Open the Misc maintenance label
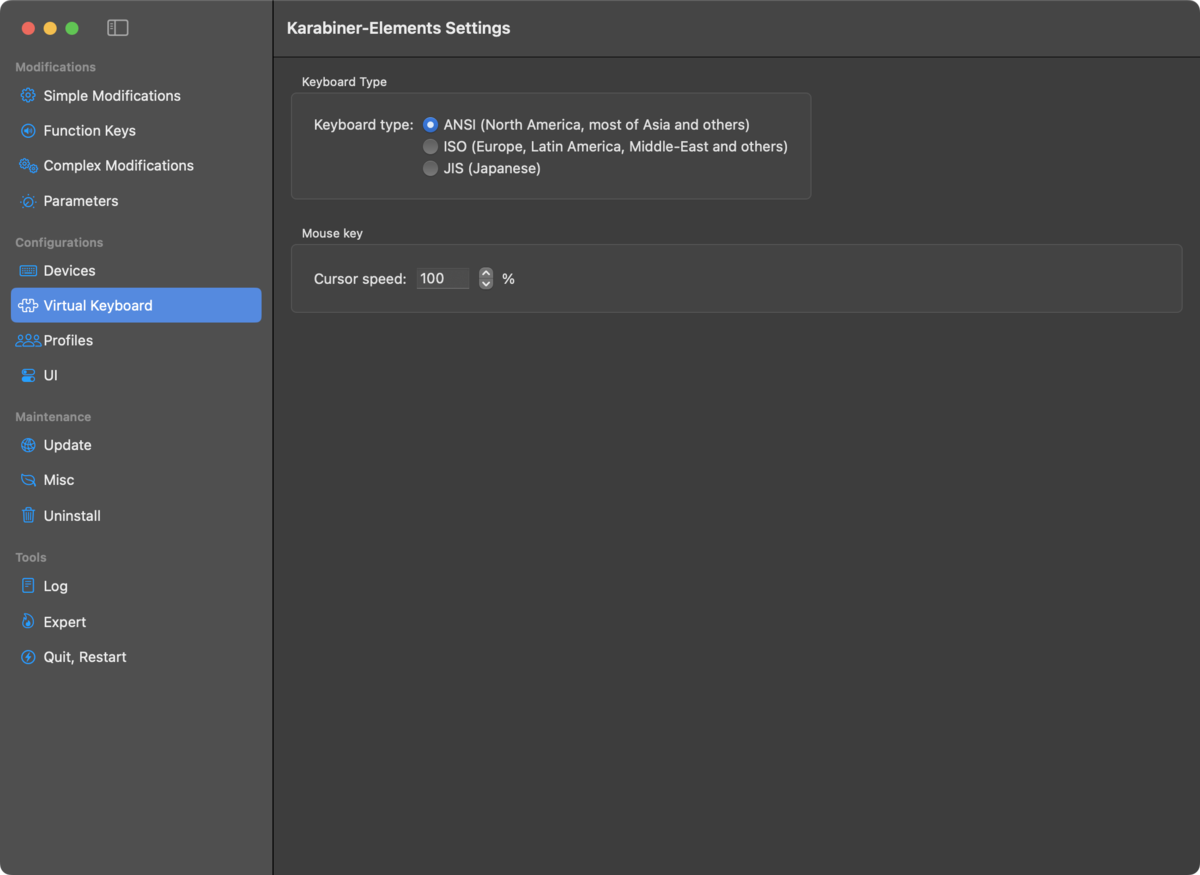 click(x=59, y=480)
